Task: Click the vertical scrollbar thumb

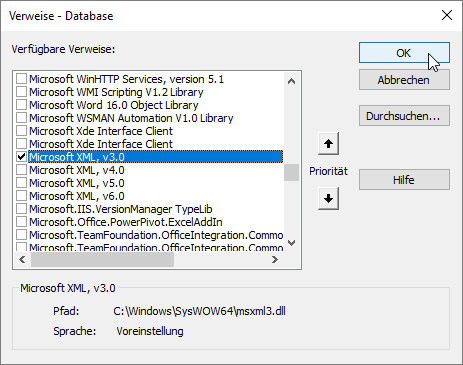Action: [x=291, y=172]
